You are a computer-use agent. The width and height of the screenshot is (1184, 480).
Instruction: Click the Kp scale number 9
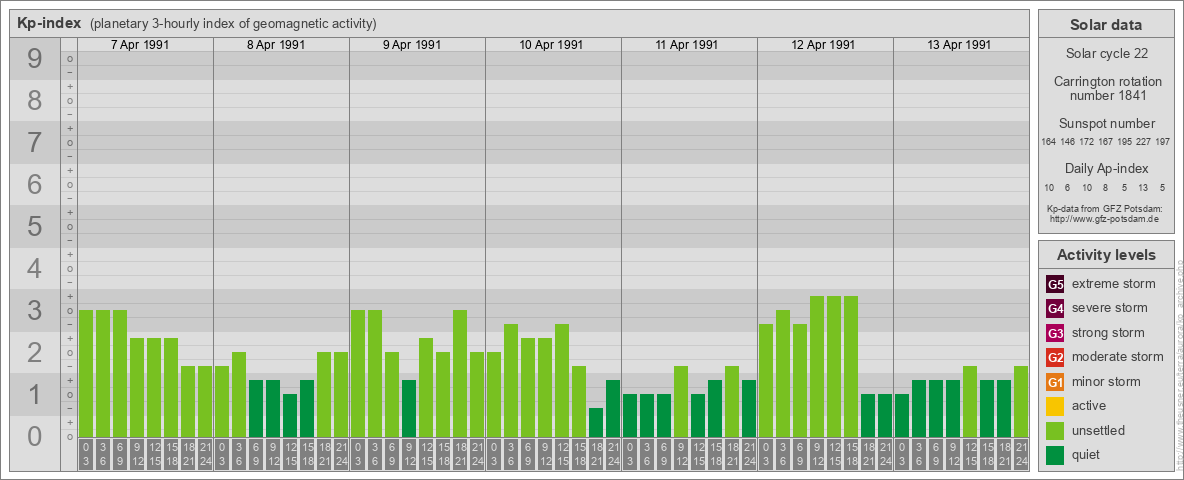pos(35,59)
